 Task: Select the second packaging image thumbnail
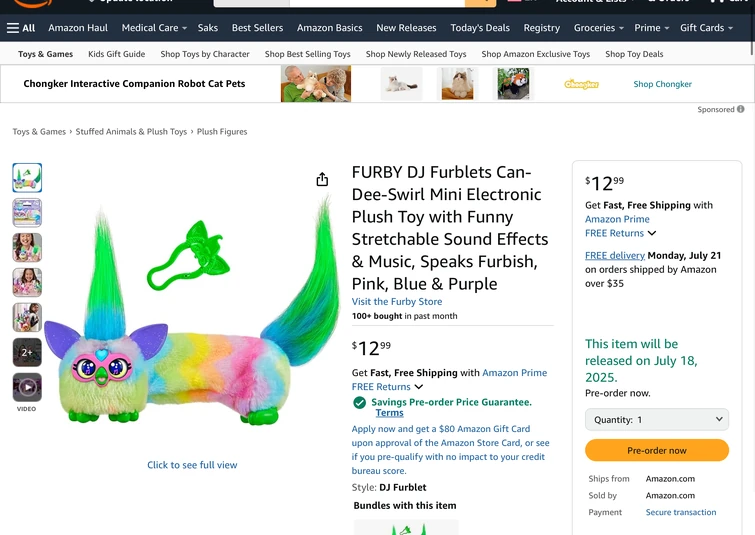pos(27,213)
